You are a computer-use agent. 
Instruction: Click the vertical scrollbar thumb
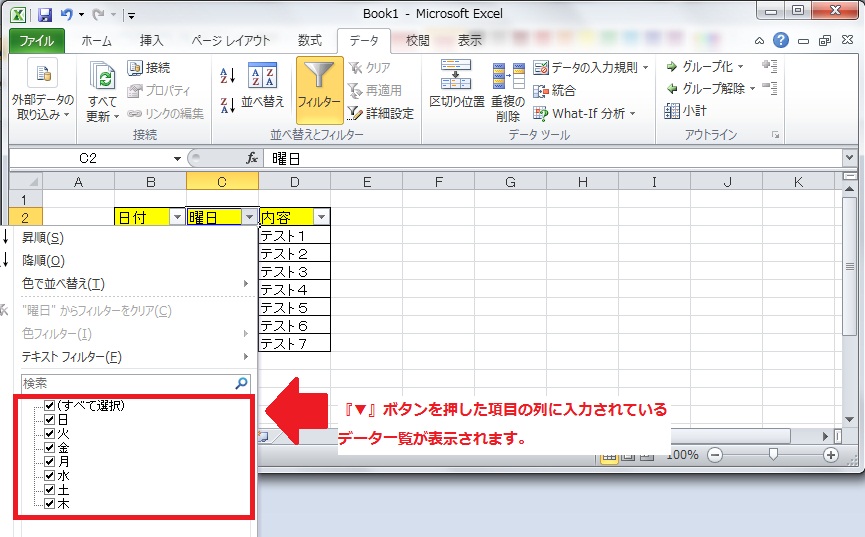tap(850, 266)
